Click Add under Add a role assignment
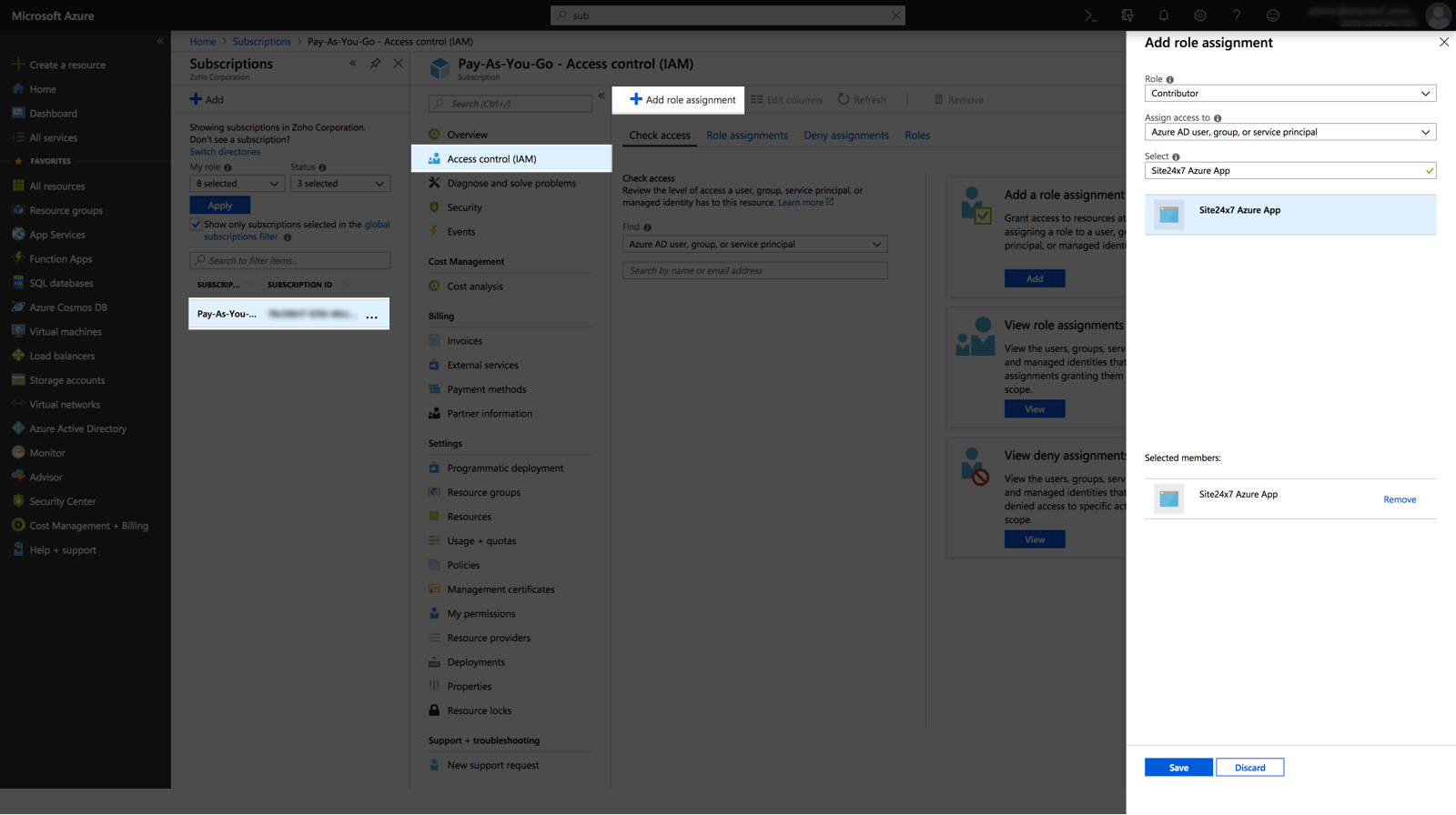Viewport: 1456px width, 815px height. 1035,279
